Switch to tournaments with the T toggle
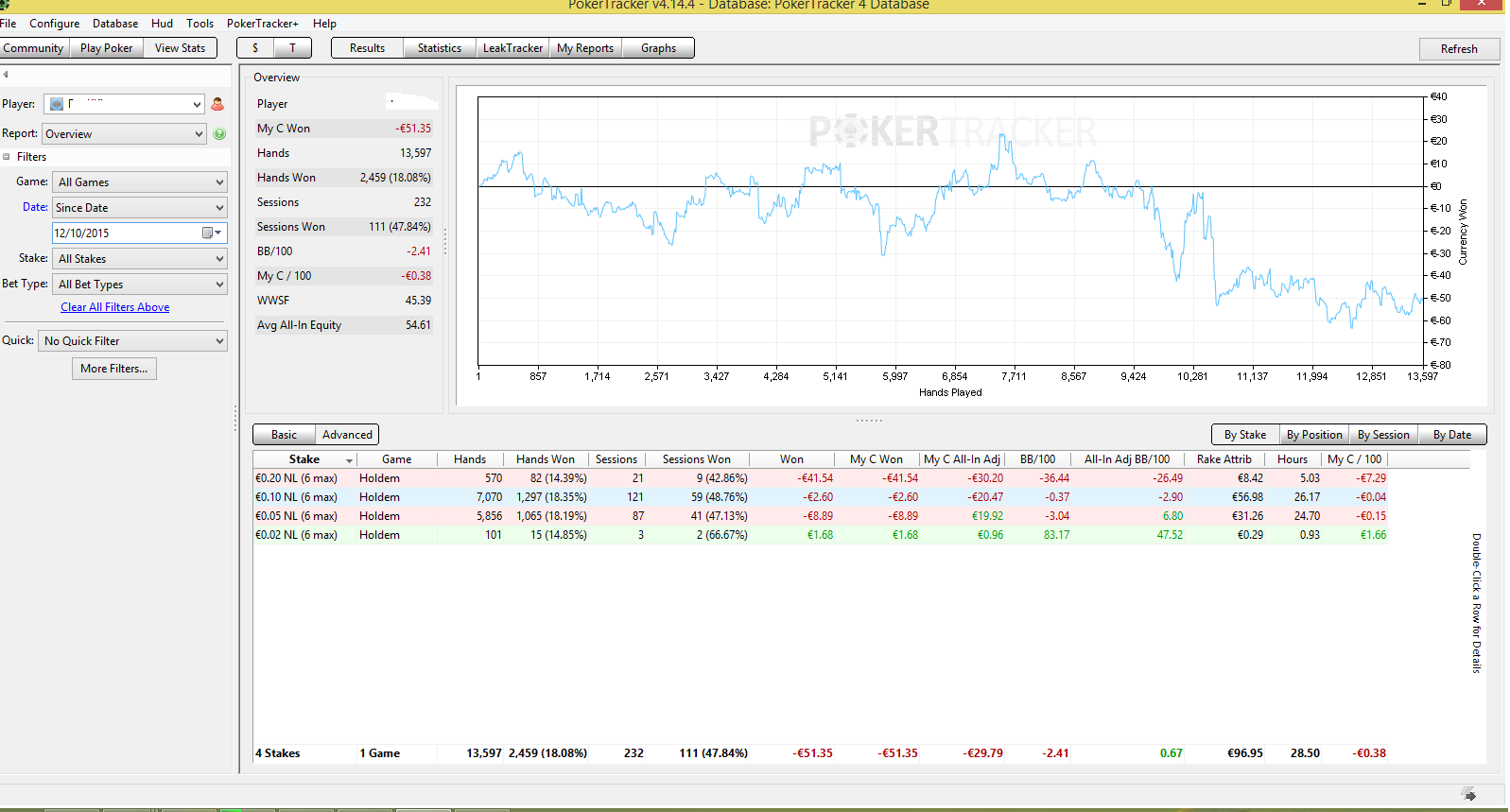 point(292,48)
